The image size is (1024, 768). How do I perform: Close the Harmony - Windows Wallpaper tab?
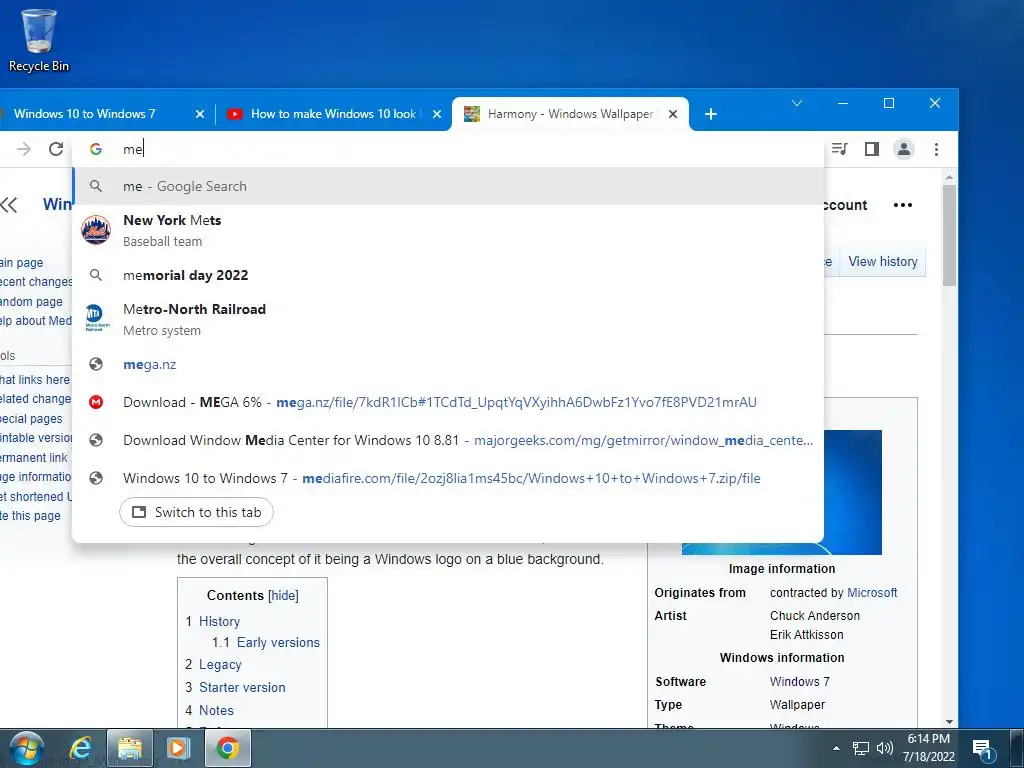(x=673, y=114)
